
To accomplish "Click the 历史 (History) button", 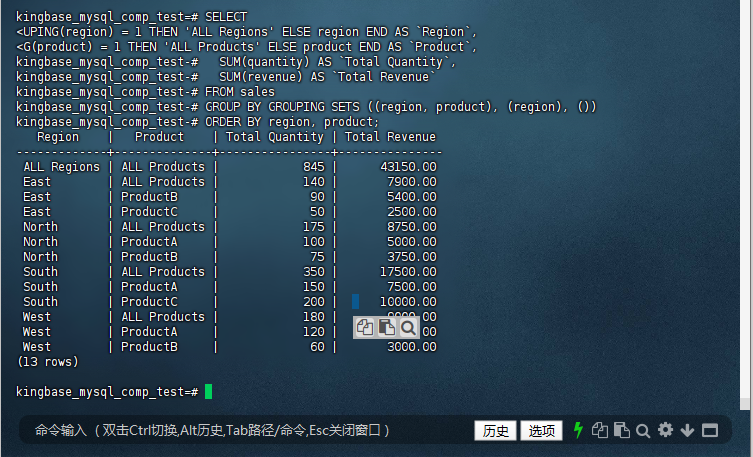I will pyautogui.click(x=495, y=431).
